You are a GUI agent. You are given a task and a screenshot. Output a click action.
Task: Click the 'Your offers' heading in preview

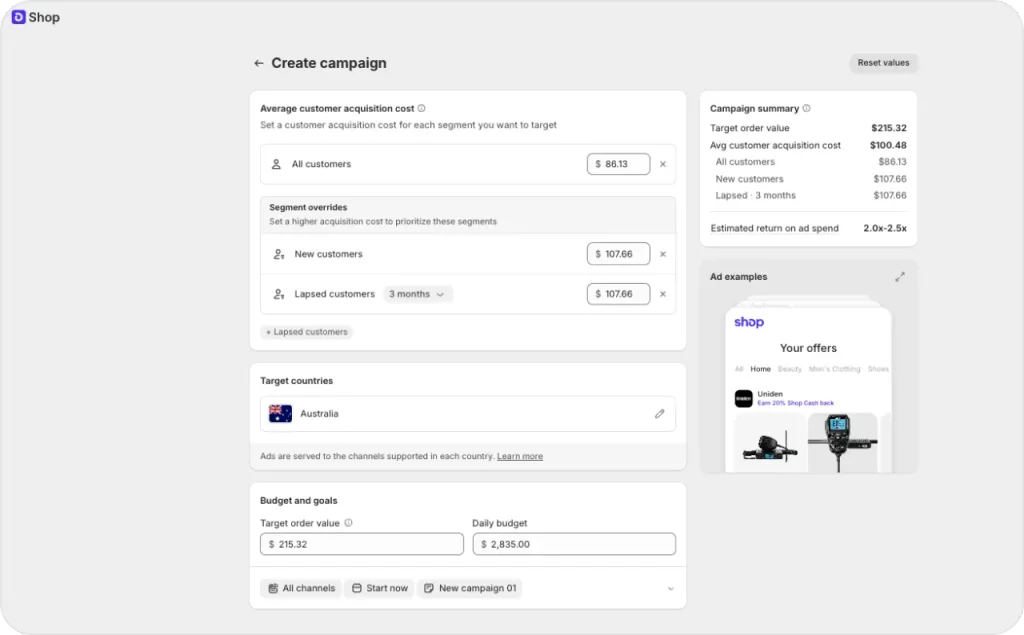tap(808, 348)
